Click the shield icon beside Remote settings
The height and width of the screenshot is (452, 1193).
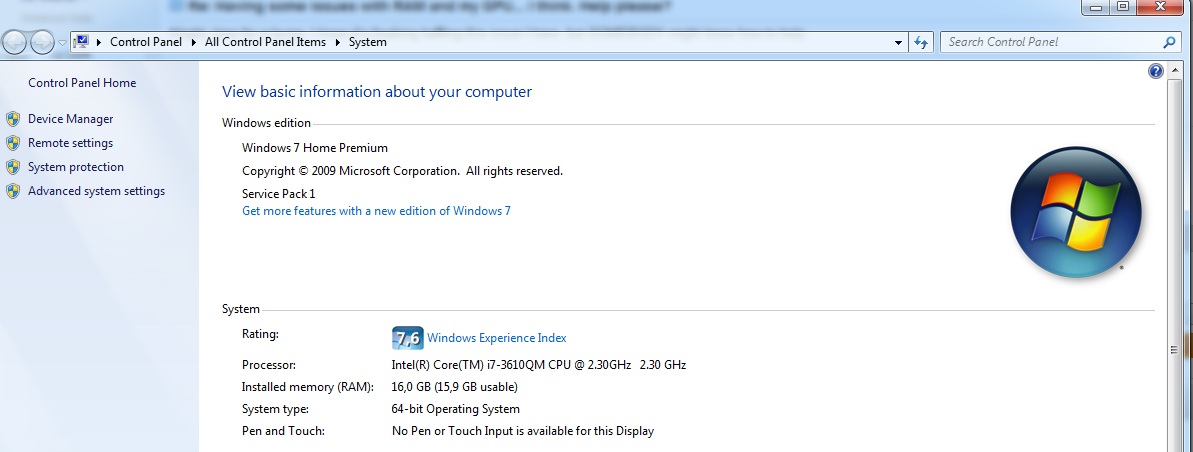pyautogui.click(x=13, y=143)
